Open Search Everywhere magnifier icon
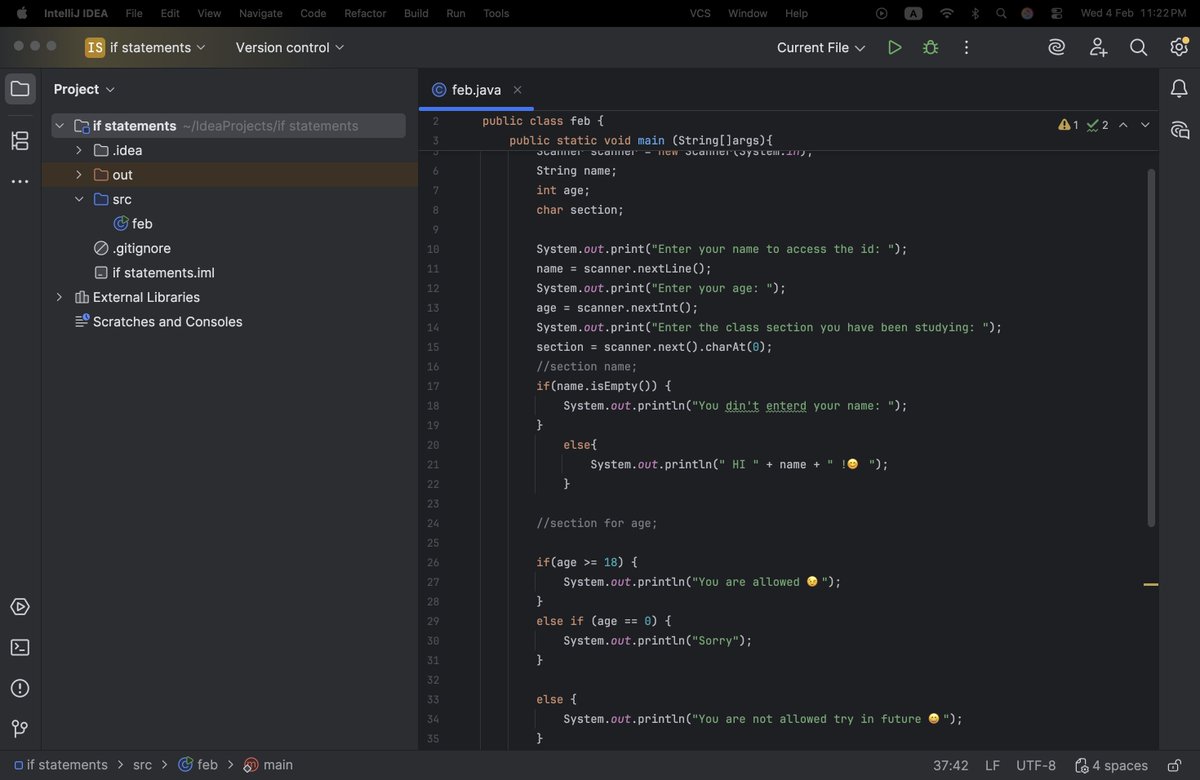This screenshot has height=780, width=1200. (x=1138, y=47)
